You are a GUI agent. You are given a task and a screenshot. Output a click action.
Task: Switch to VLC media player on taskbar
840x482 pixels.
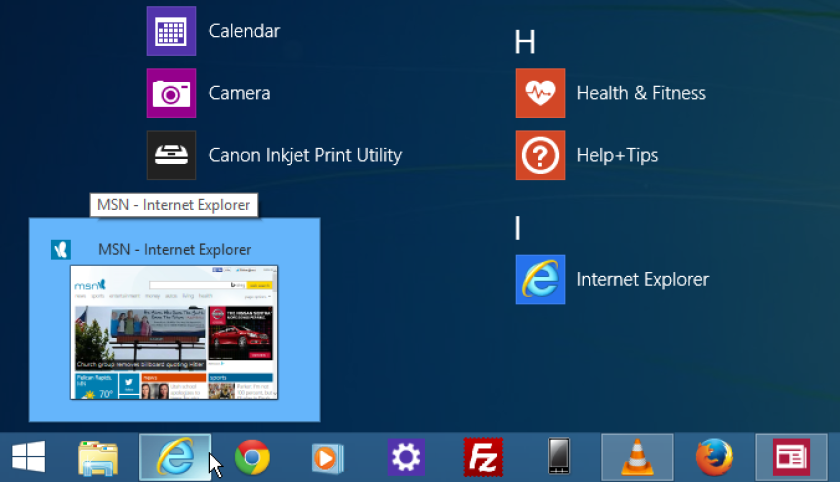637,457
